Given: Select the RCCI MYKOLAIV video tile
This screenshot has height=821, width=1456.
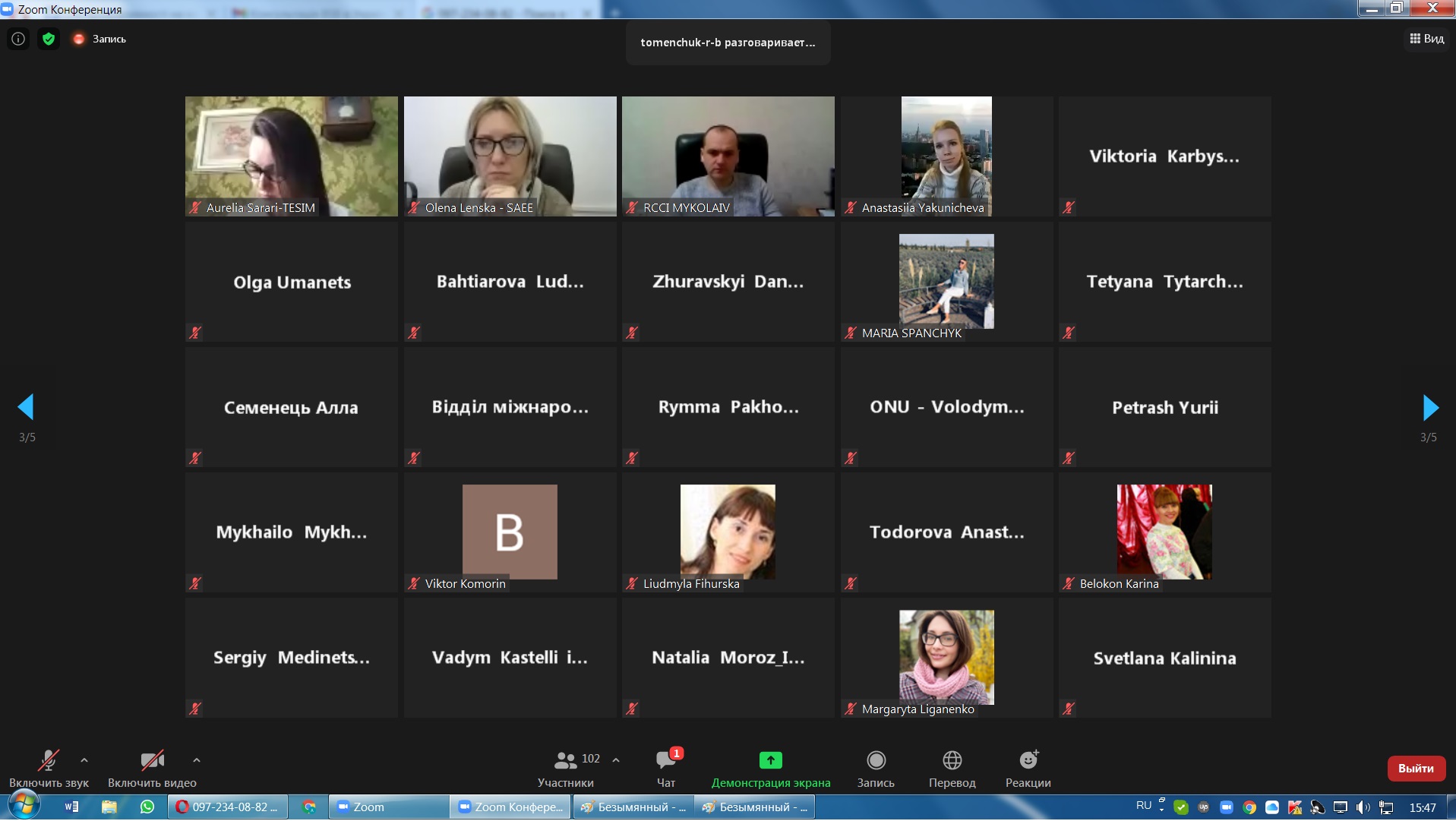Looking at the screenshot, I should pyautogui.click(x=728, y=156).
